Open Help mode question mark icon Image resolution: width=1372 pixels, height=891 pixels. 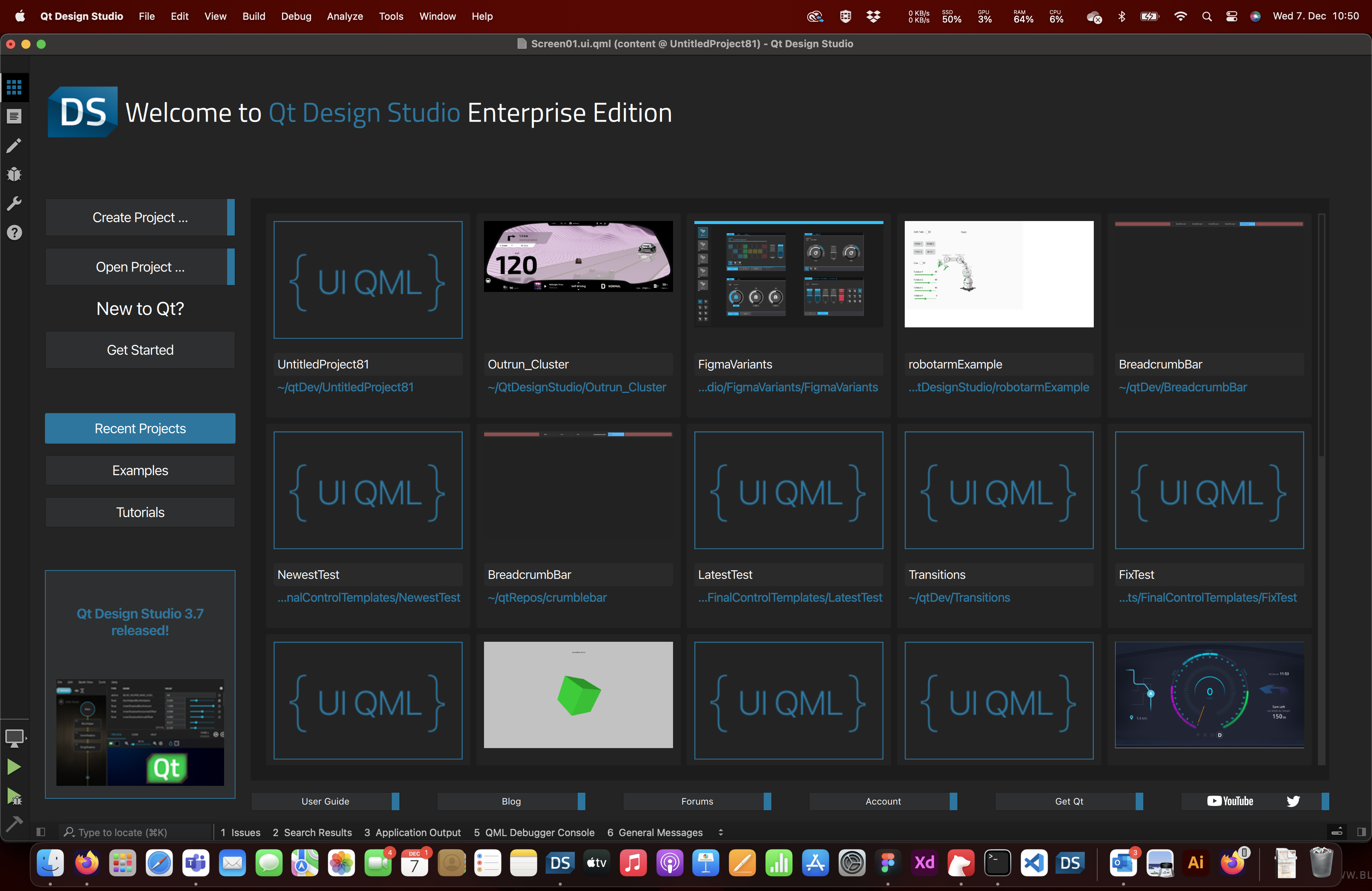tap(14, 232)
